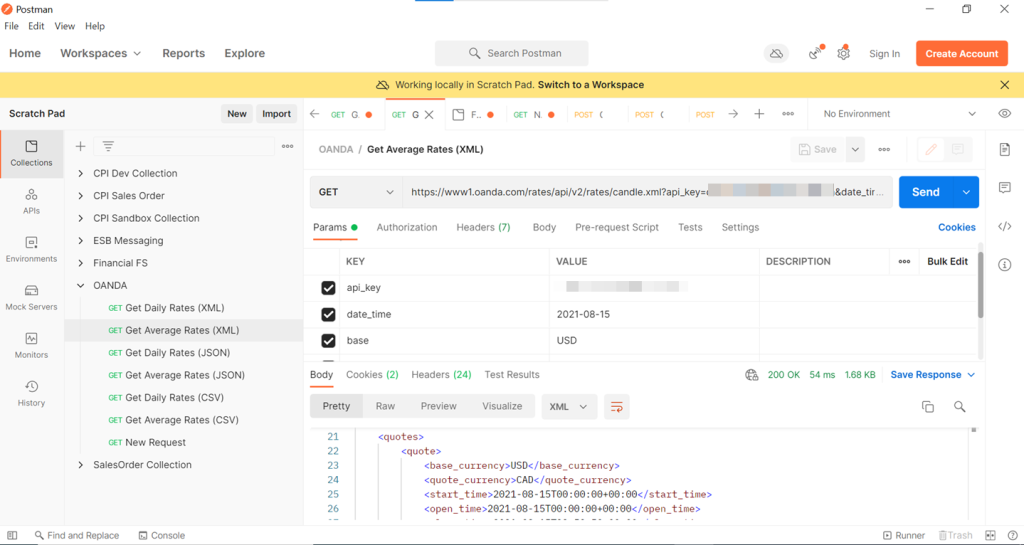Open the settings gear icon
Image resolution: width=1024 pixels, height=545 pixels.
point(844,54)
